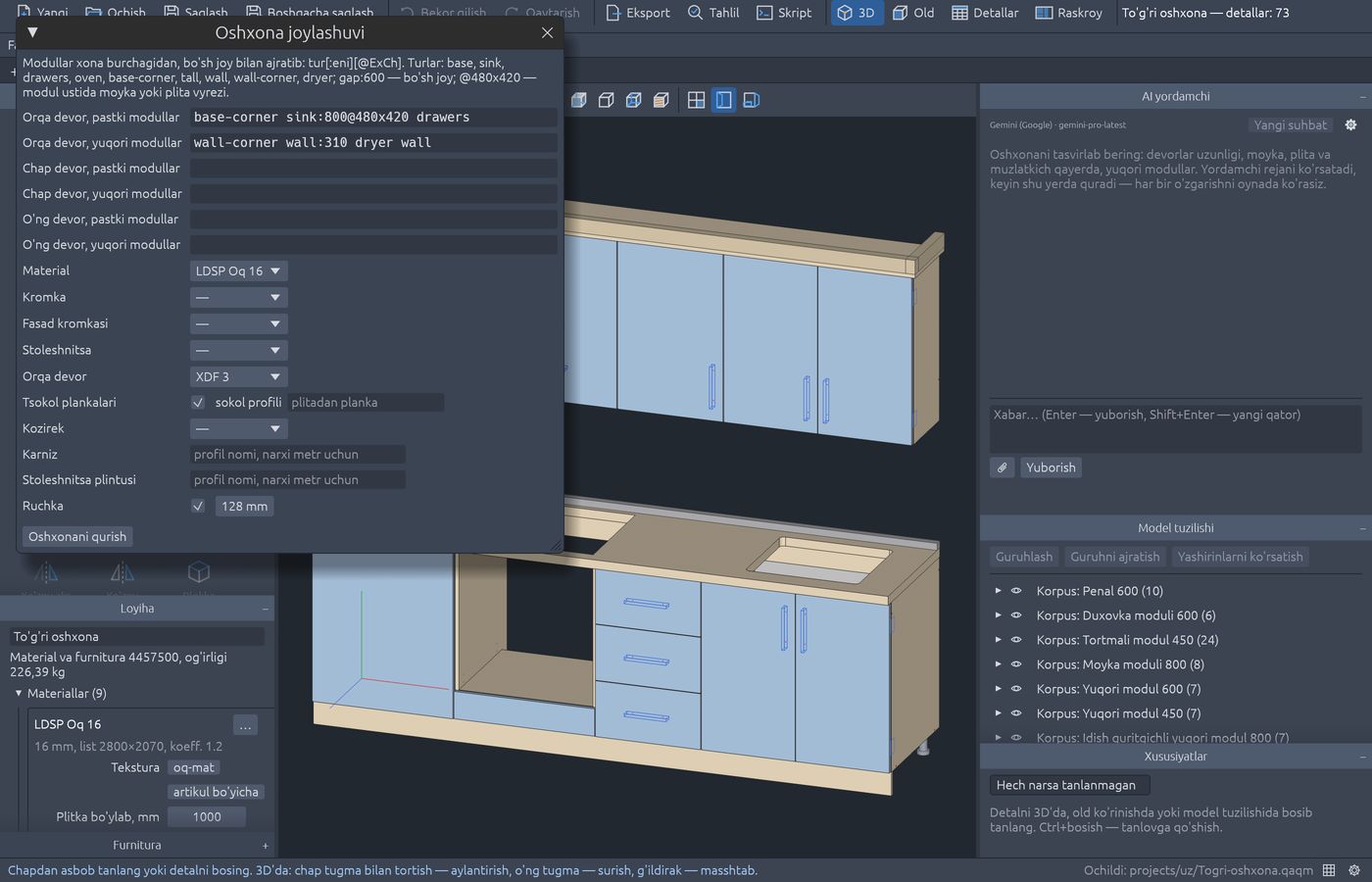
Task: Expand Korpus: Yuqori modul 600 tree node
Action: (x=998, y=689)
